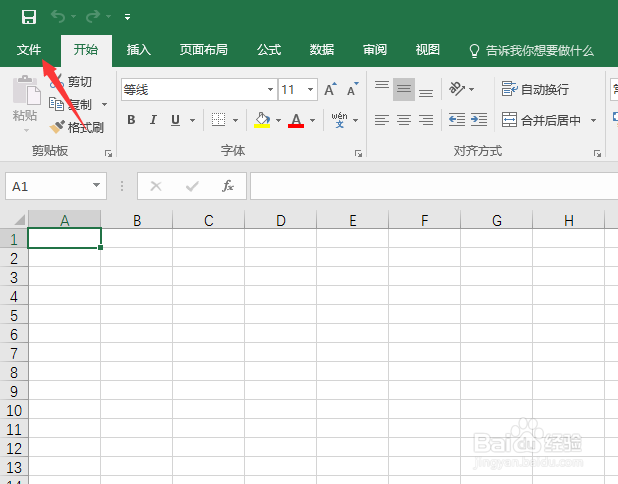Click the fx insert function icon

pyautogui.click(x=228, y=186)
